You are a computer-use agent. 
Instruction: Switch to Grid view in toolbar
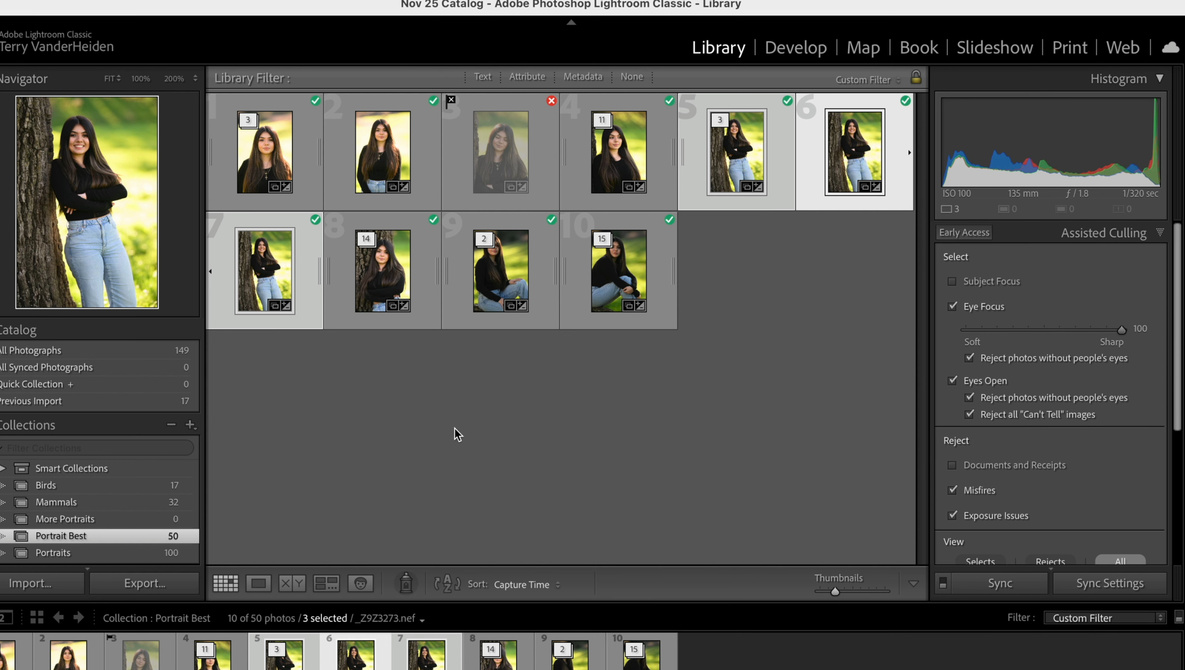[225, 584]
